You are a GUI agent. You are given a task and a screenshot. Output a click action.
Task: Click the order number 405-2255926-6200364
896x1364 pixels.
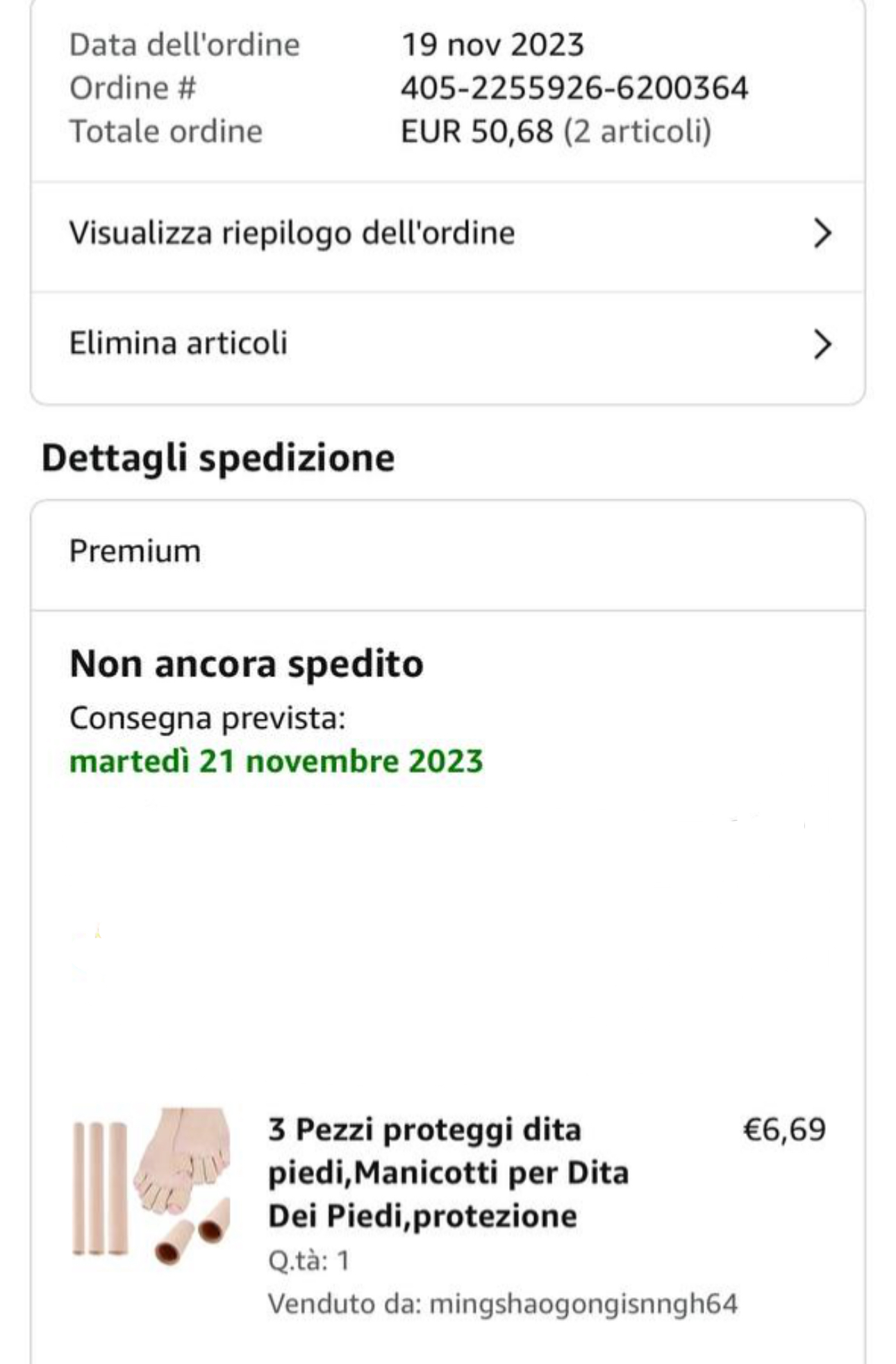(574, 88)
